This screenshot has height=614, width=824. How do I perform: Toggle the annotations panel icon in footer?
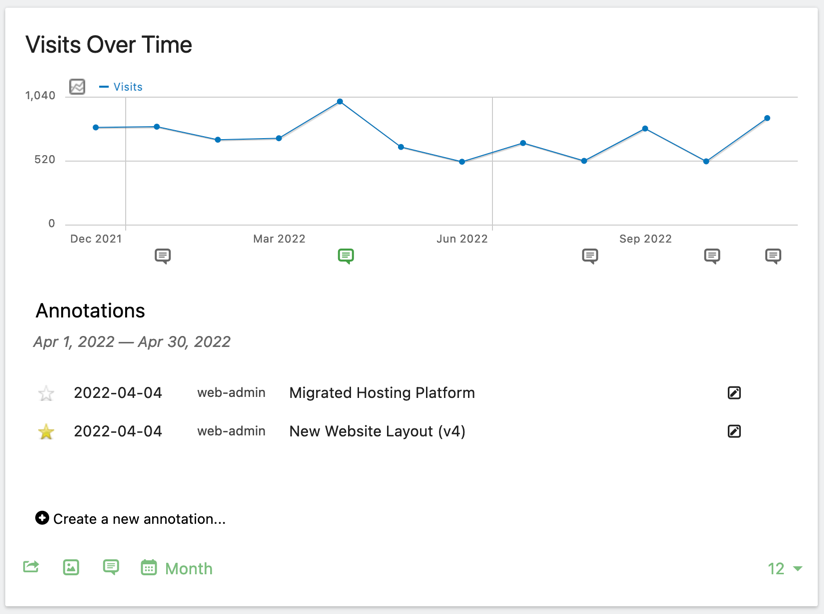click(x=111, y=567)
